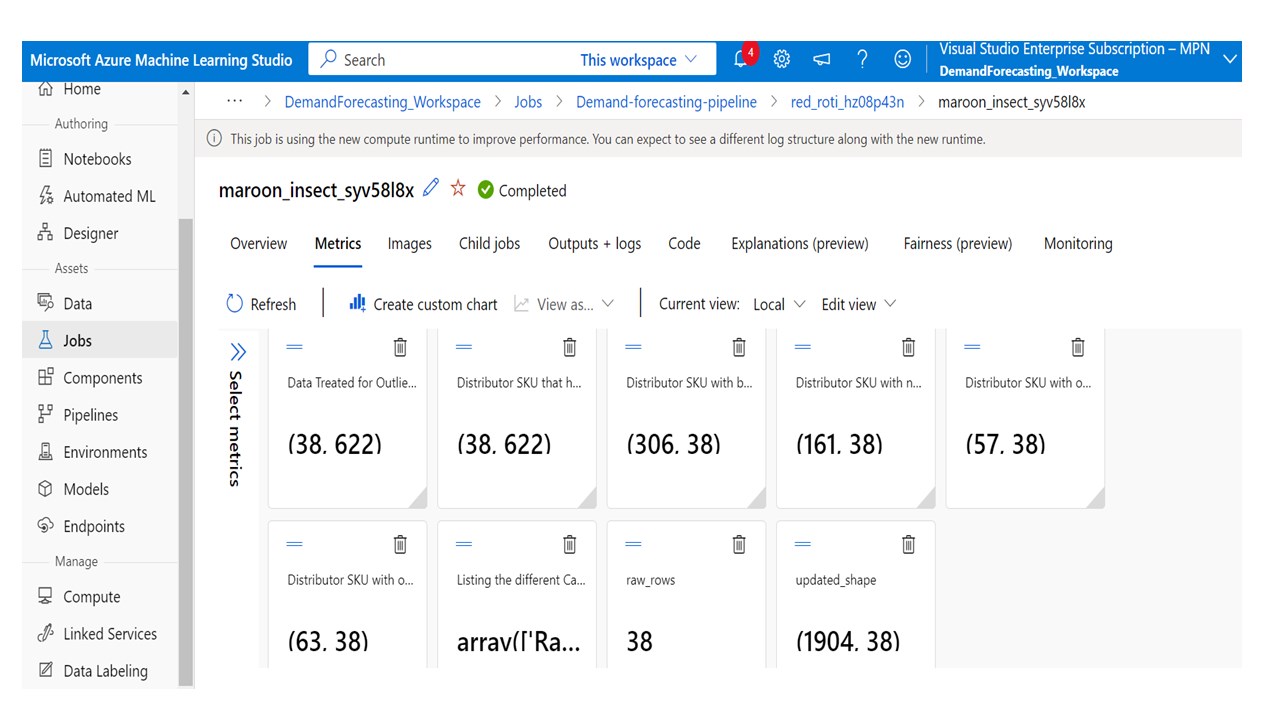Click the Designer sidebar icon
This screenshot has height=720, width=1280.
(x=45, y=232)
